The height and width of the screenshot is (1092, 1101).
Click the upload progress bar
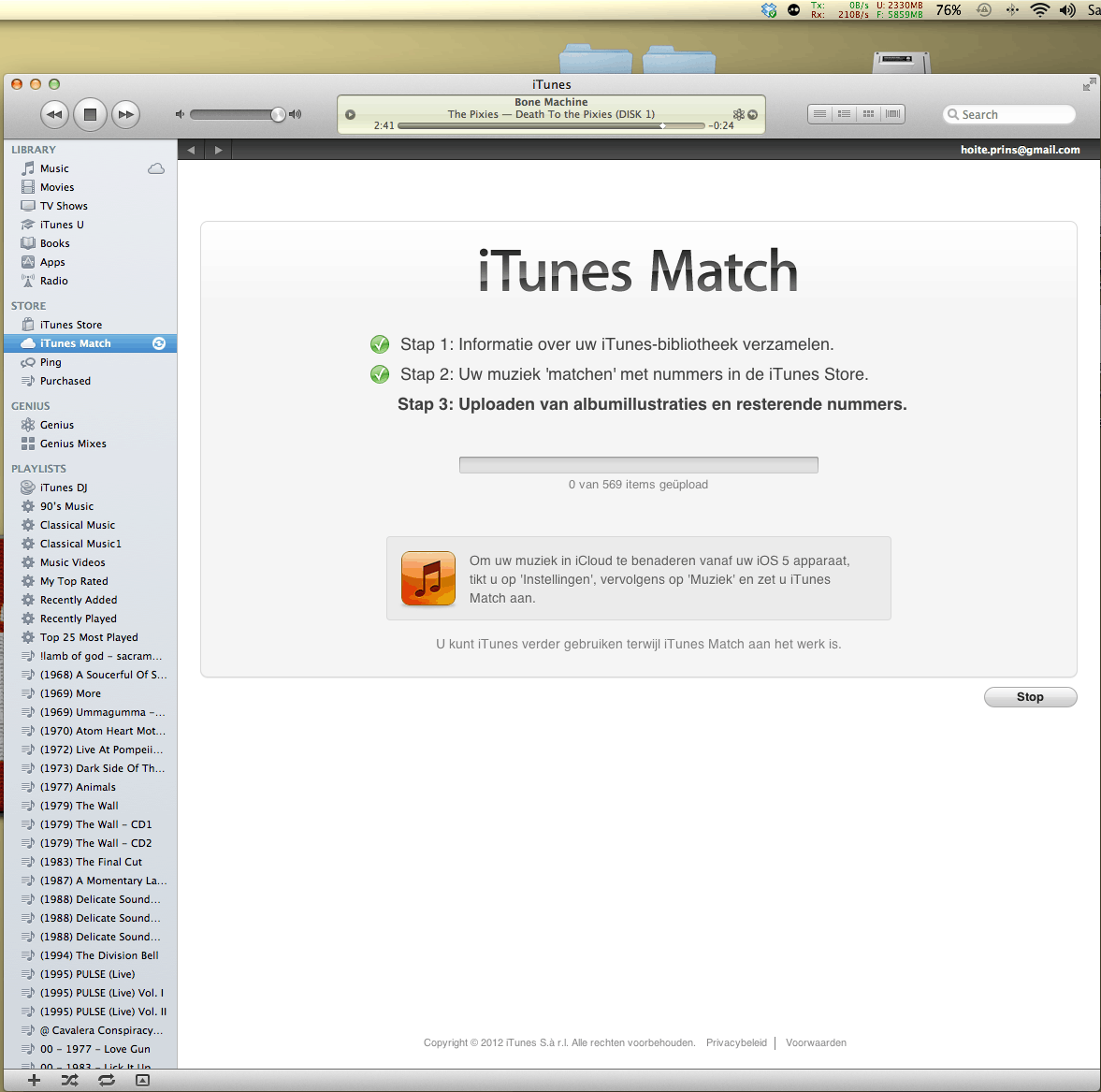pyautogui.click(x=638, y=465)
